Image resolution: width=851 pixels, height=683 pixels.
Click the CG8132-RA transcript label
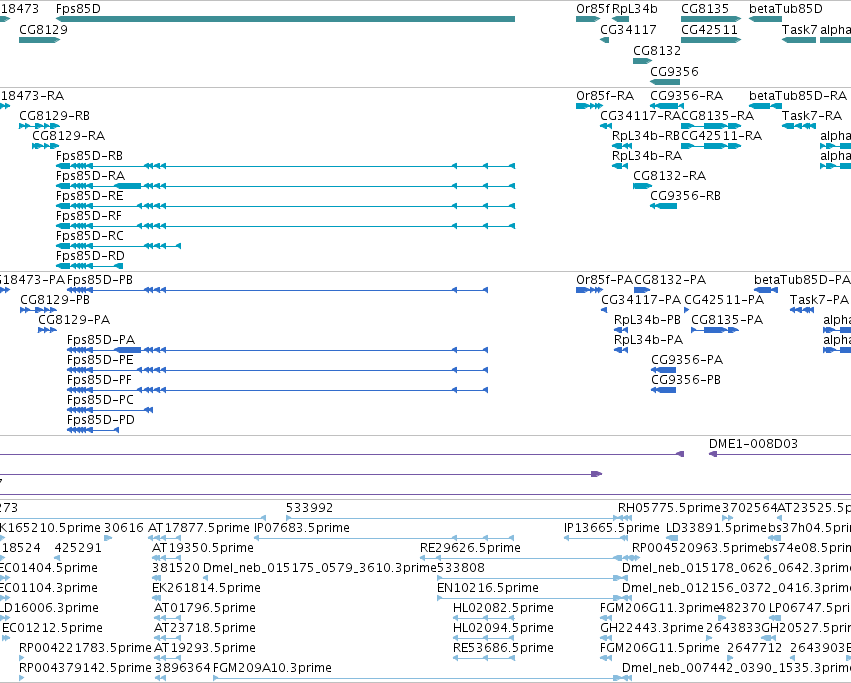669,176
